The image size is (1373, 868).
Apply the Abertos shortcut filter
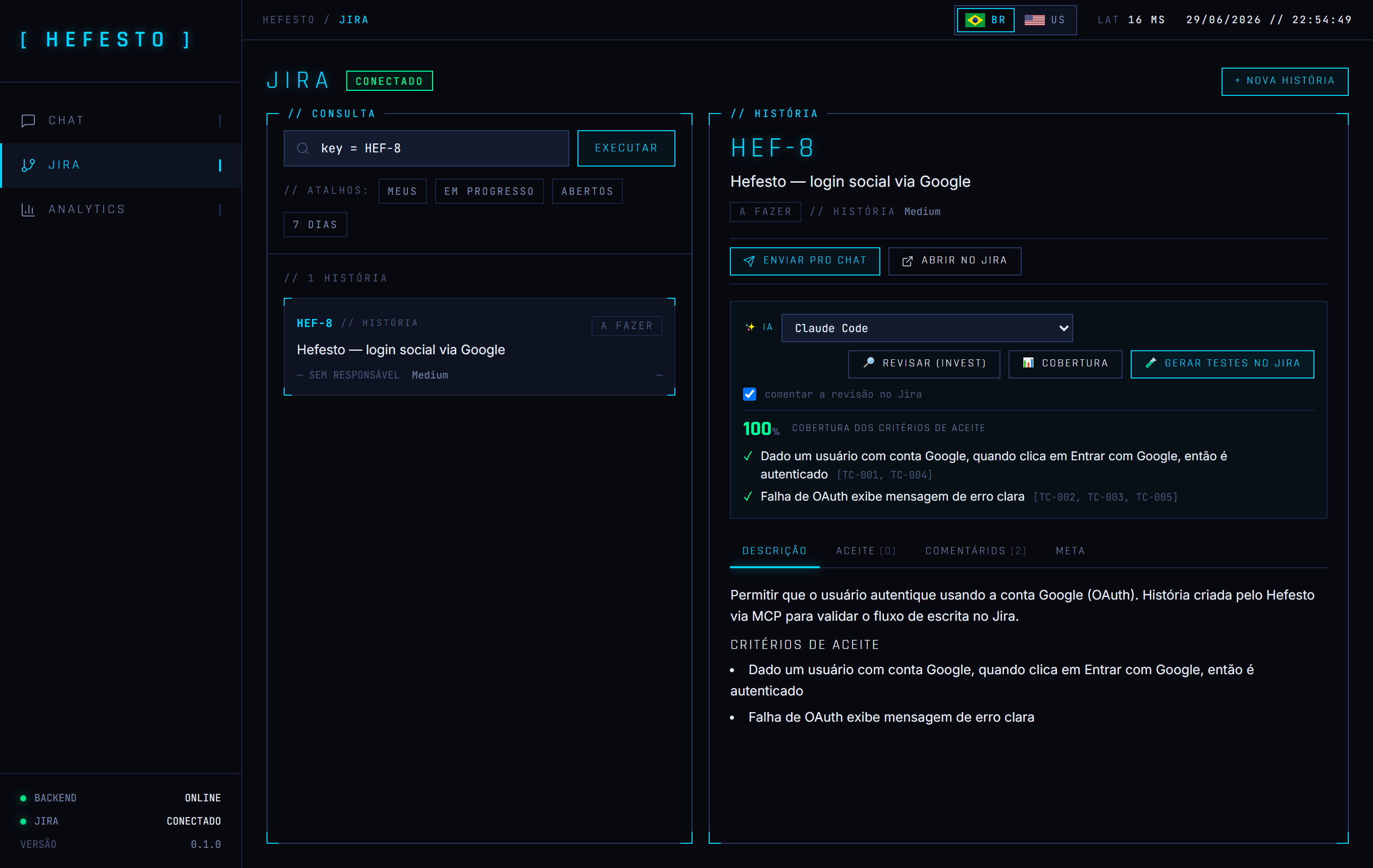click(587, 191)
